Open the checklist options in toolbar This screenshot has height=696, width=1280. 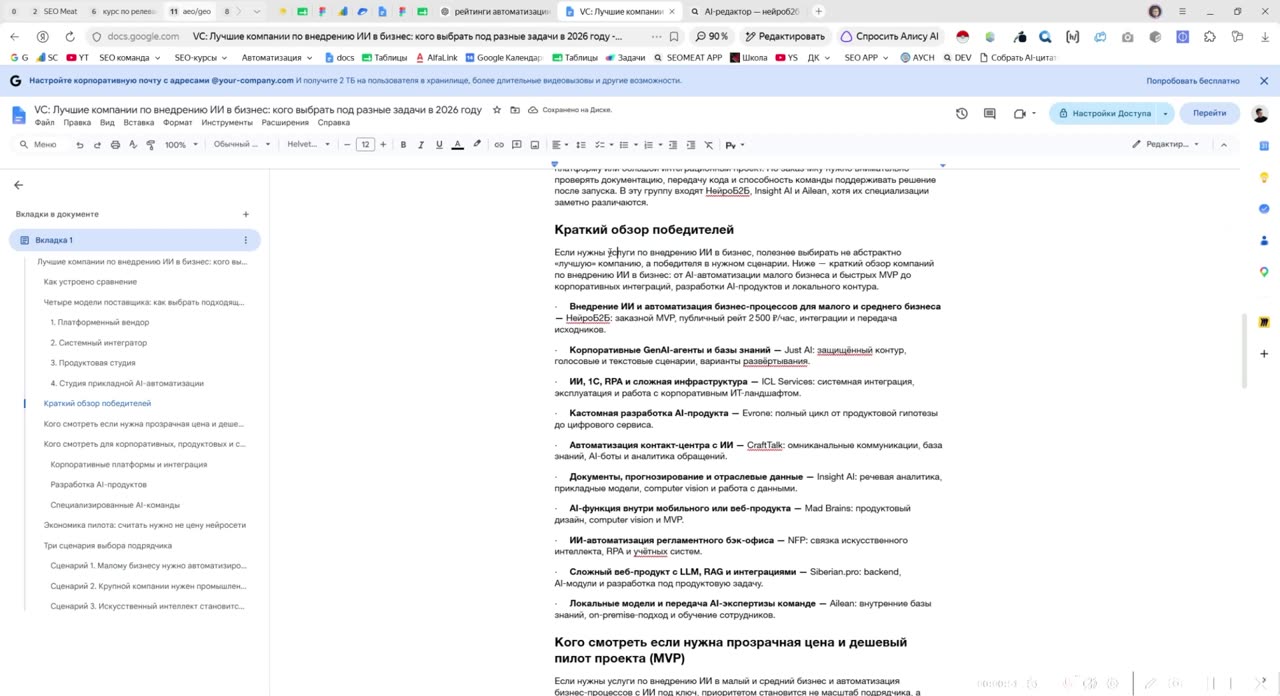click(603, 145)
